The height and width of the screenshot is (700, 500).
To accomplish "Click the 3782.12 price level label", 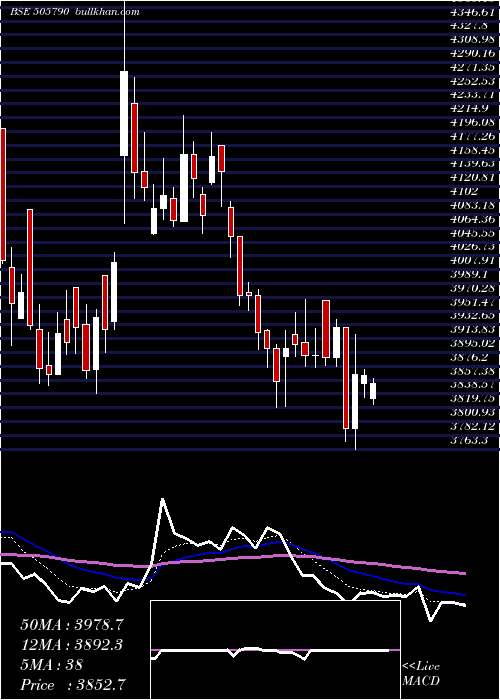I will (x=475, y=426).
